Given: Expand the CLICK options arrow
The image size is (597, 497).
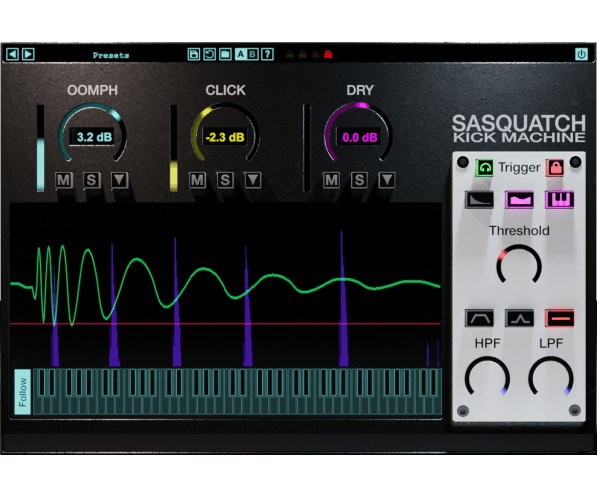Looking at the screenshot, I should [253, 180].
